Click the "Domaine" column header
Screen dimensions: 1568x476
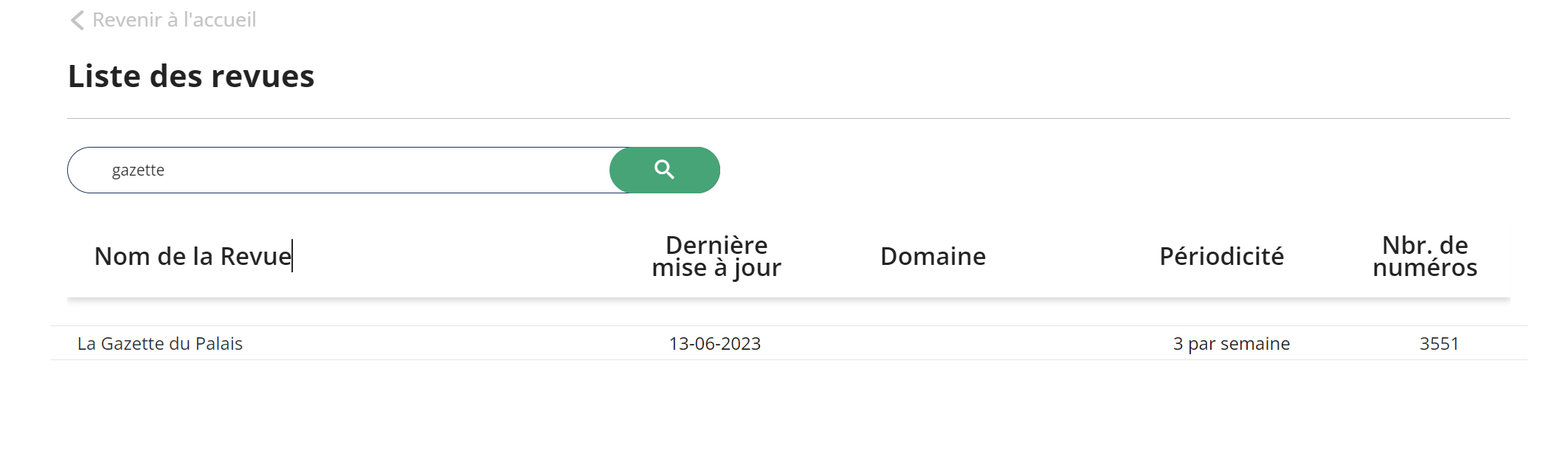933,256
